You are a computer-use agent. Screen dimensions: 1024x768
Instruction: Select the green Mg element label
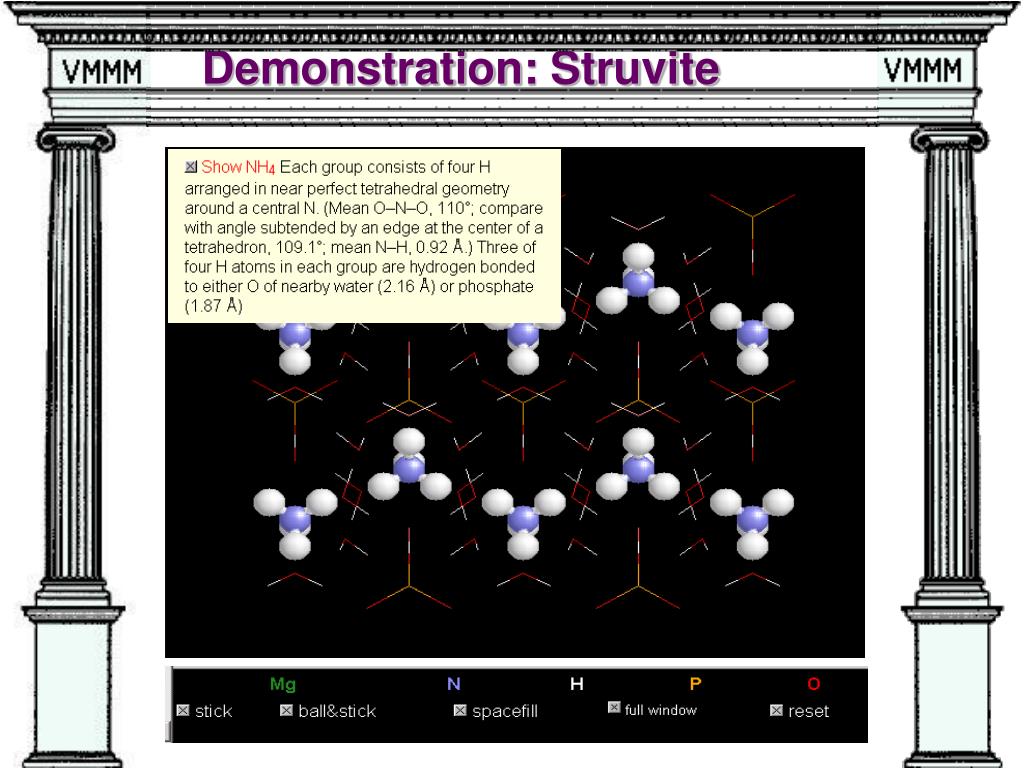tap(283, 684)
